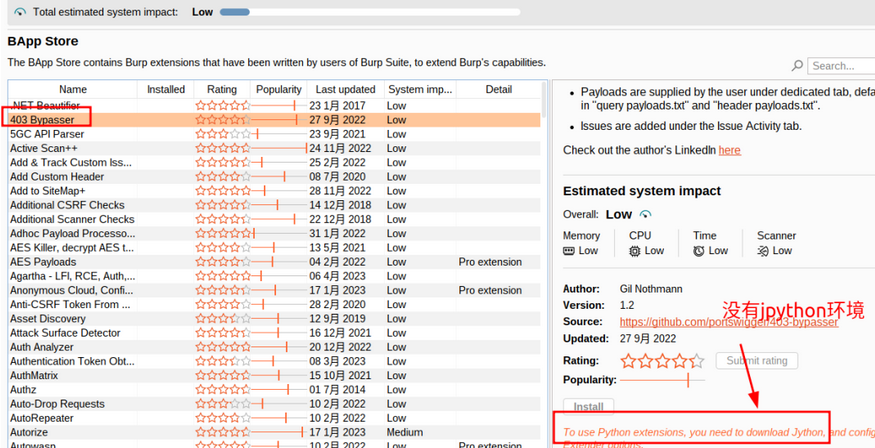
Task: Click the popularity bar of Active Scan++
Action: coord(279,148)
